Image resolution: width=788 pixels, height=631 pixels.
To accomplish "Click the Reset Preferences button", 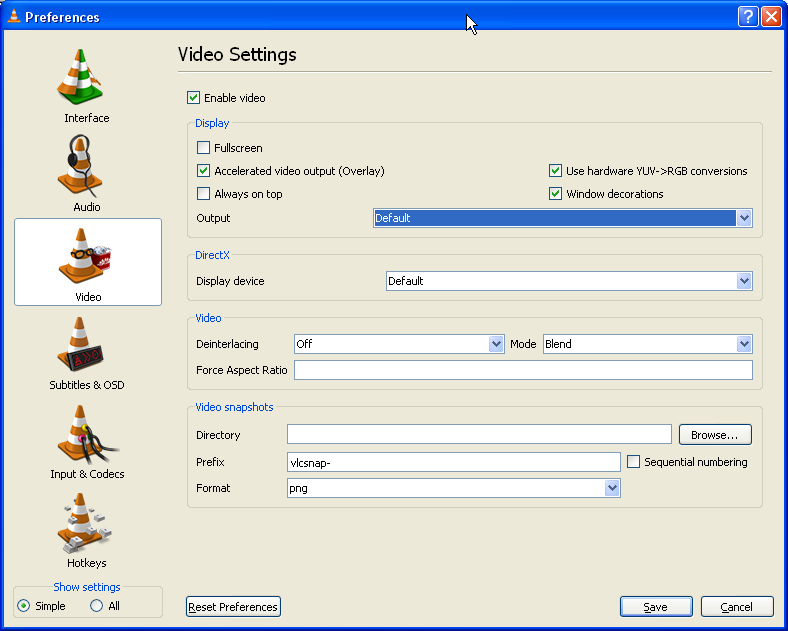I will (233, 606).
